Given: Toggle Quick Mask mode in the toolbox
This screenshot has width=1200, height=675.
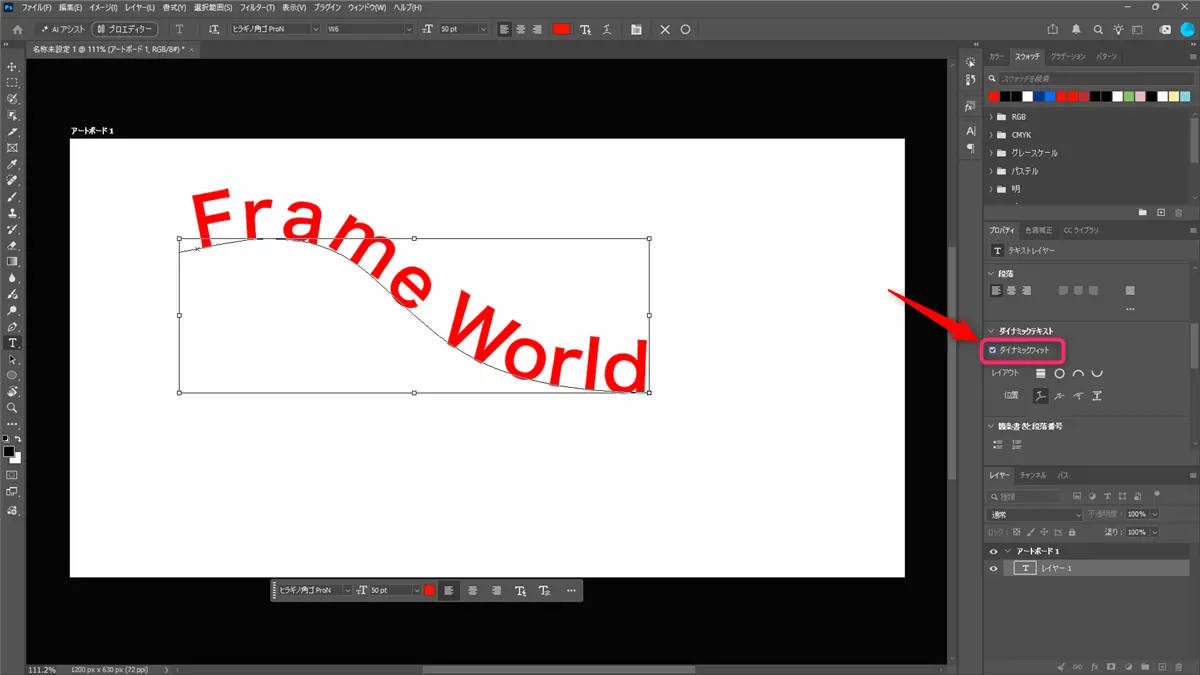Looking at the screenshot, I should tap(13, 475).
